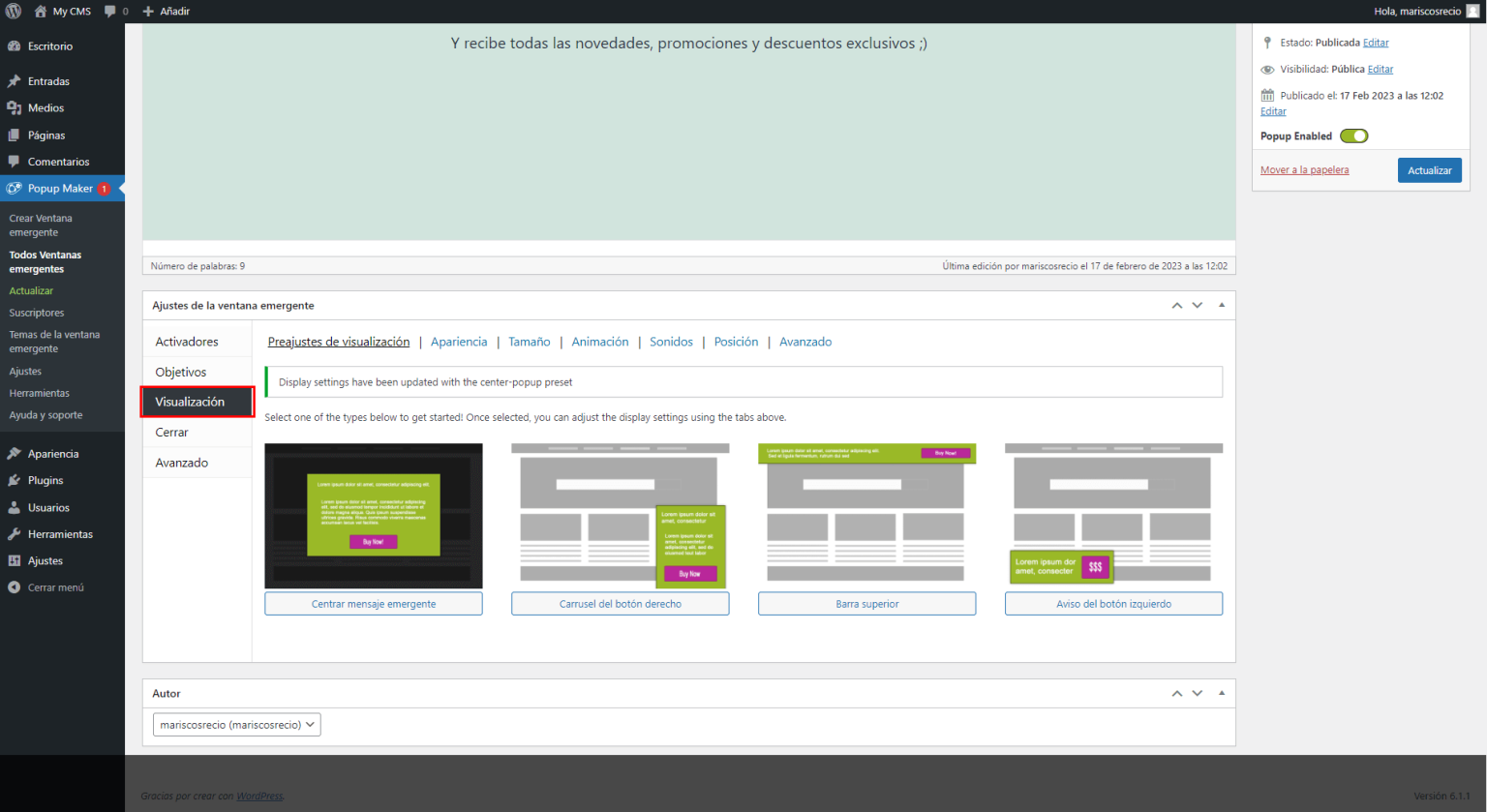Click the Actualizar button
This screenshot has width=1487, height=812.
click(x=1429, y=169)
